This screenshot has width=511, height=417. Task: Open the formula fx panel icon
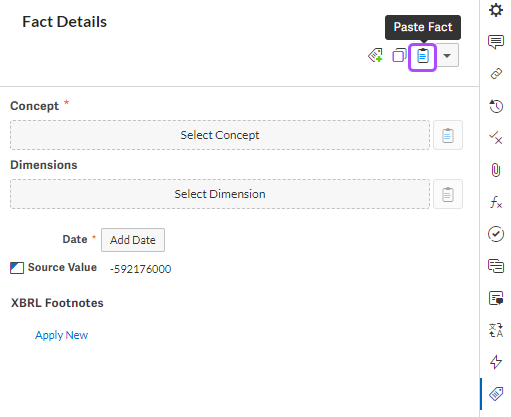click(x=496, y=202)
